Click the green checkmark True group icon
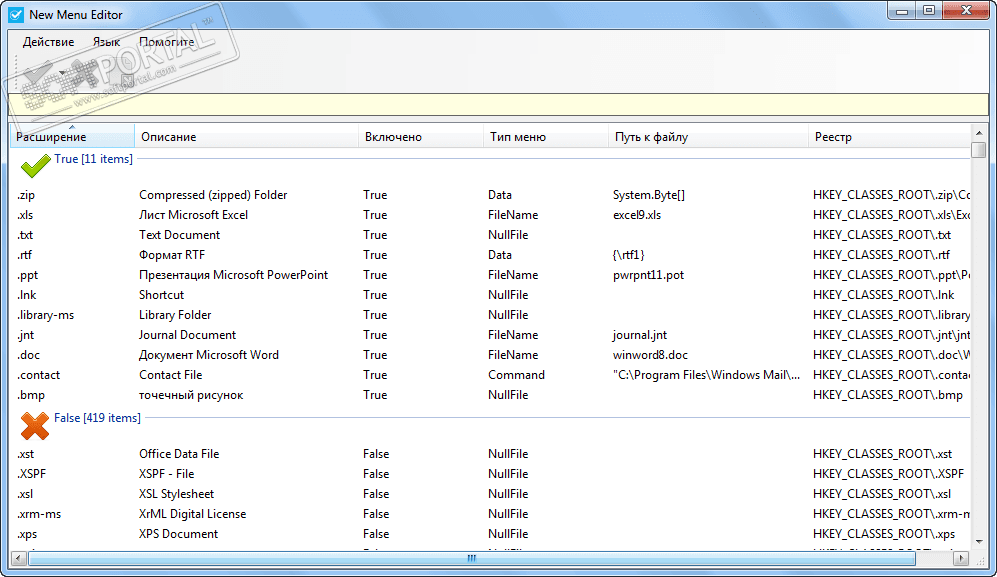Image resolution: width=997 pixels, height=577 pixels. [x=35, y=163]
